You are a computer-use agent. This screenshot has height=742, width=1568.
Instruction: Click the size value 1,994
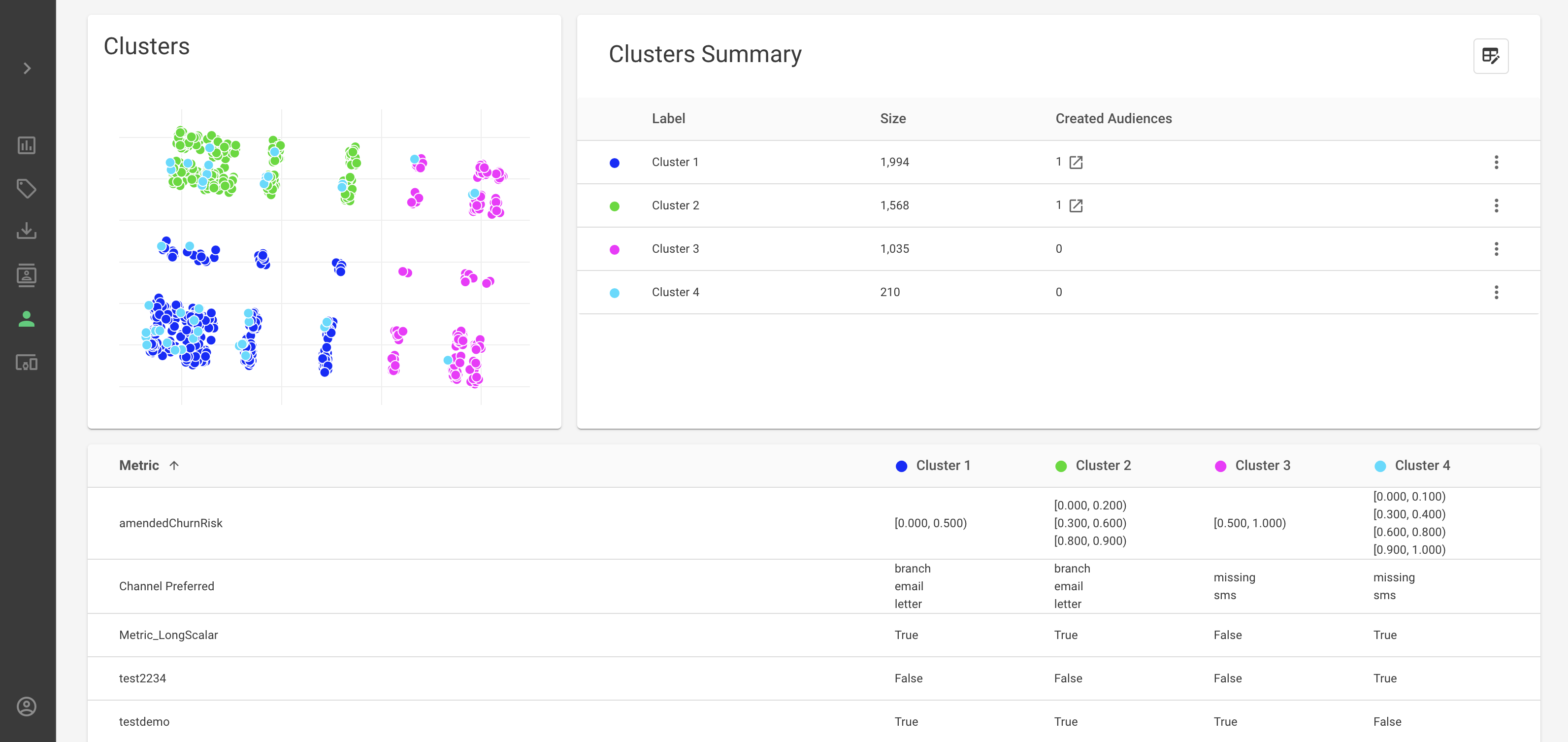click(x=894, y=162)
